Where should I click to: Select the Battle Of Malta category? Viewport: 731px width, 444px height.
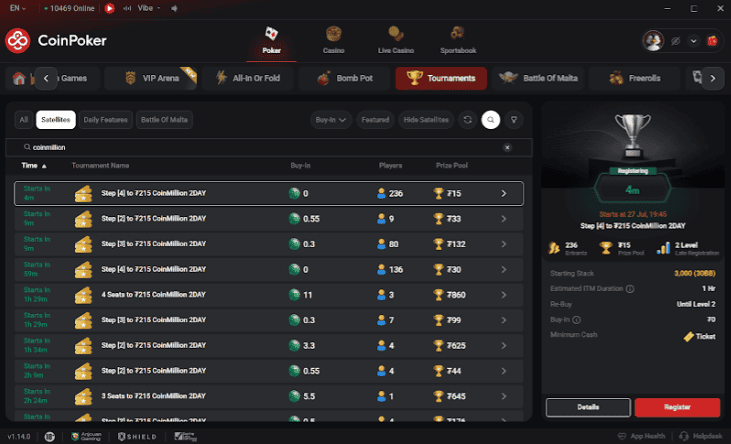(538, 78)
